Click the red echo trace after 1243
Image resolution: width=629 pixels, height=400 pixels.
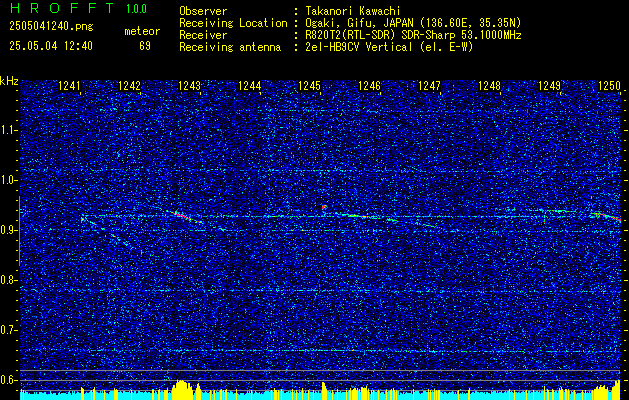[188, 217]
